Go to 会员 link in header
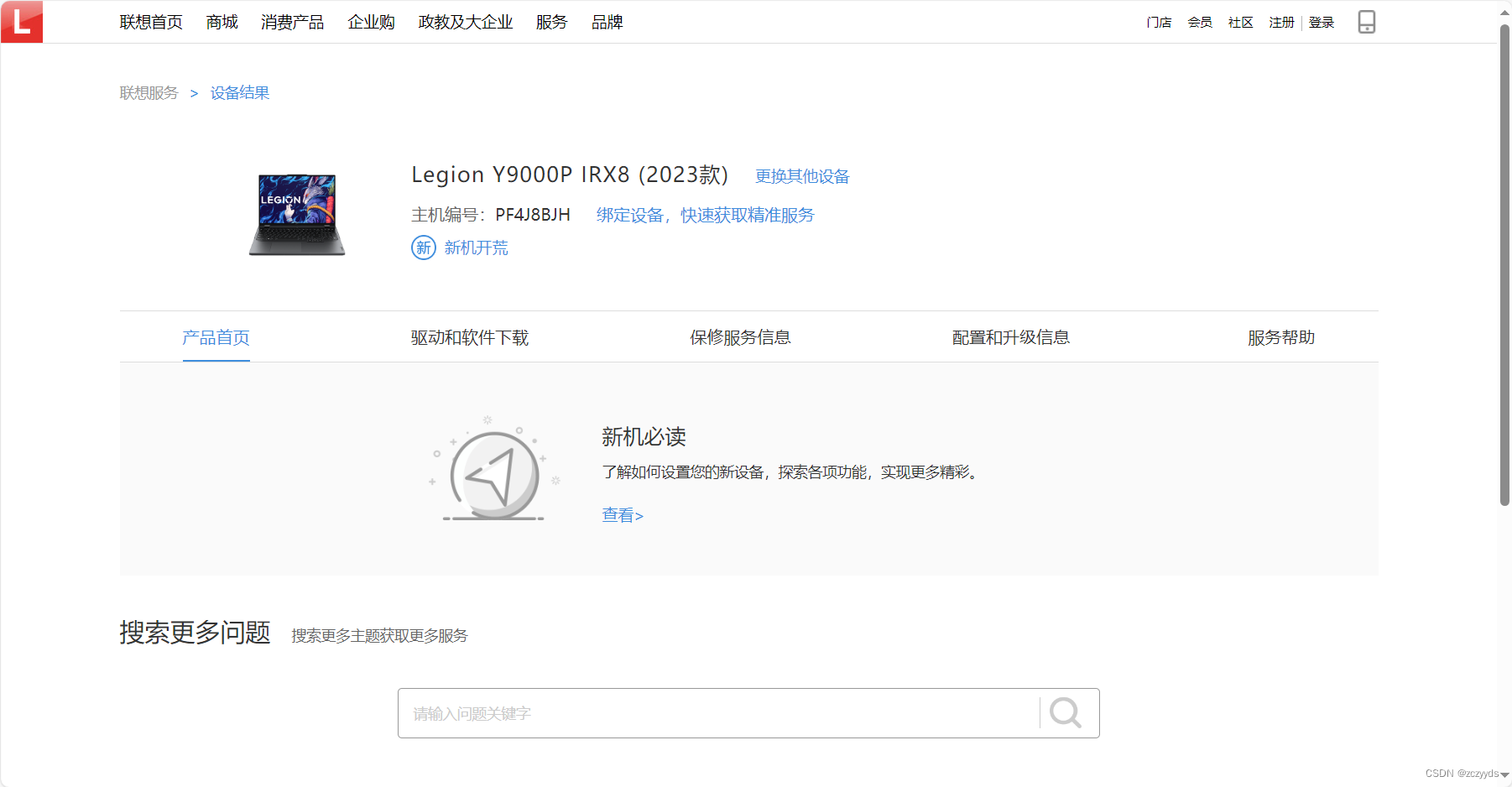This screenshot has width=1512, height=787. (x=1200, y=23)
